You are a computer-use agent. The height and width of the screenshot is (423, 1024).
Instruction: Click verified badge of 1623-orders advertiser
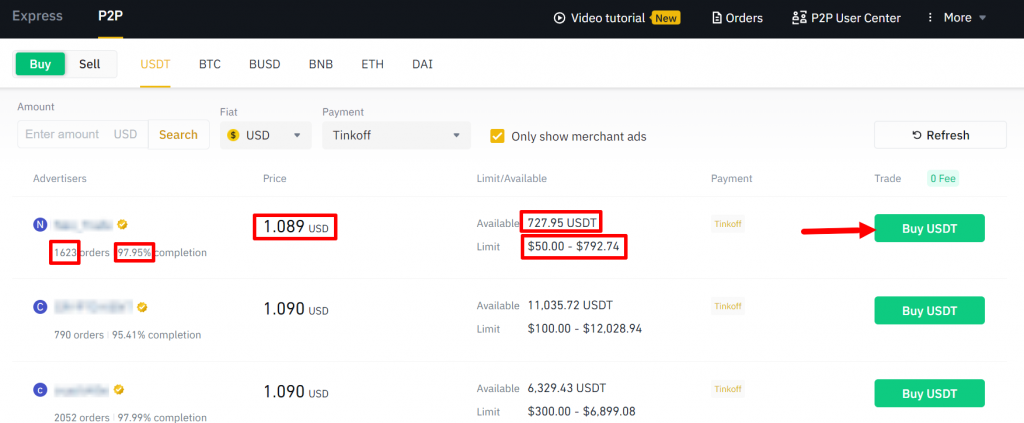click(x=122, y=225)
